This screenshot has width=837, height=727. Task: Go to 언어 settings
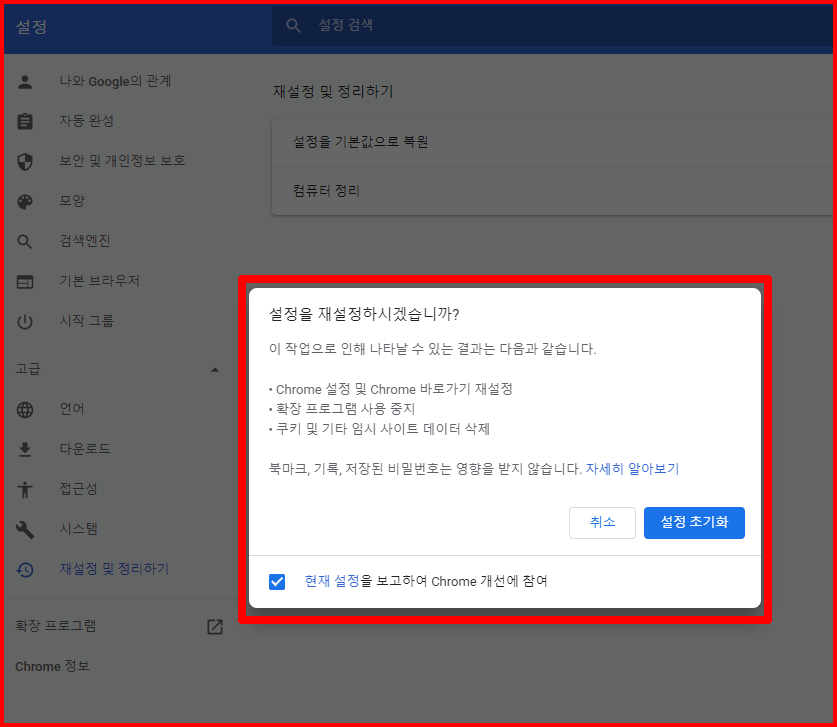[x=72, y=409]
